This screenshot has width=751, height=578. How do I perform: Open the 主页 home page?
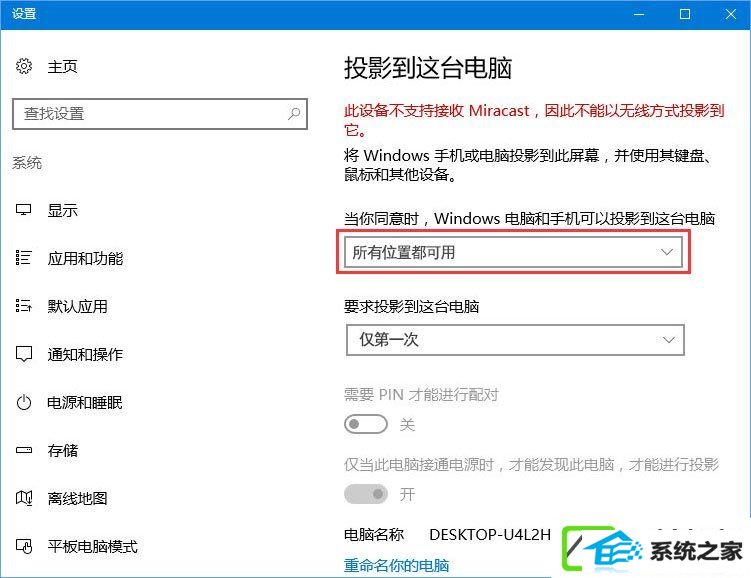pyautogui.click(x=62, y=67)
